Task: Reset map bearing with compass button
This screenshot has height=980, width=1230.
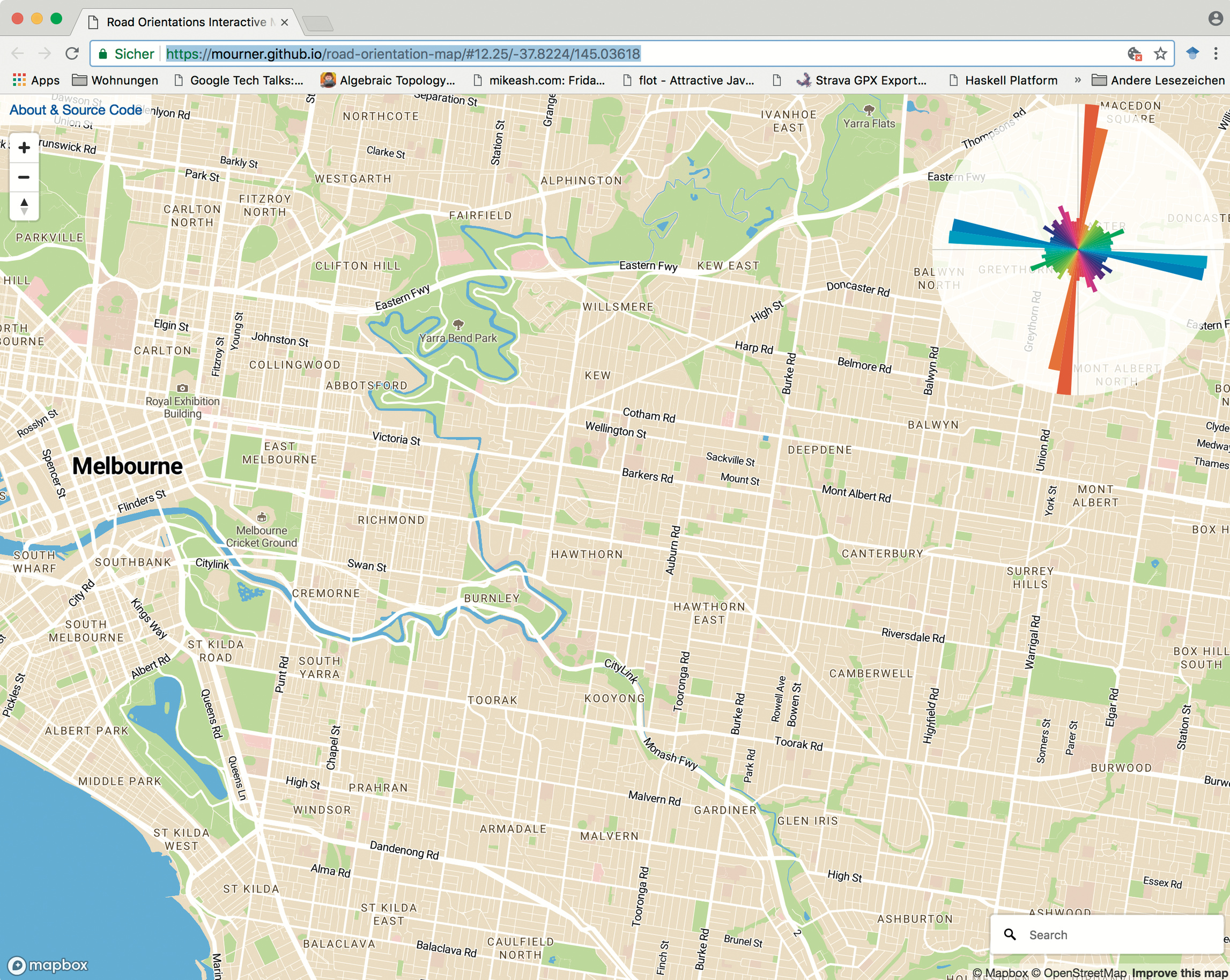Action: [x=24, y=206]
